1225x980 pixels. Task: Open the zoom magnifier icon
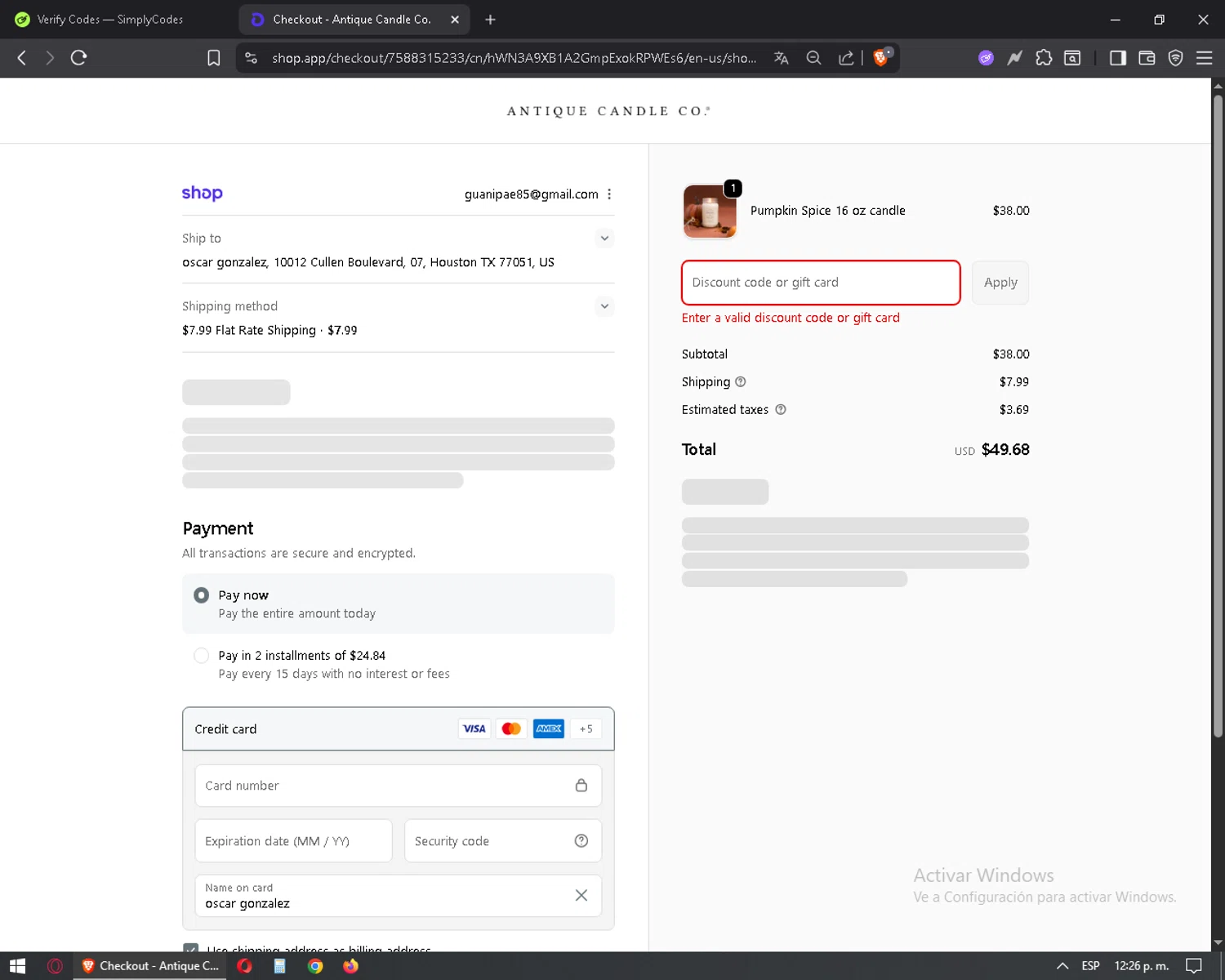coord(813,58)
